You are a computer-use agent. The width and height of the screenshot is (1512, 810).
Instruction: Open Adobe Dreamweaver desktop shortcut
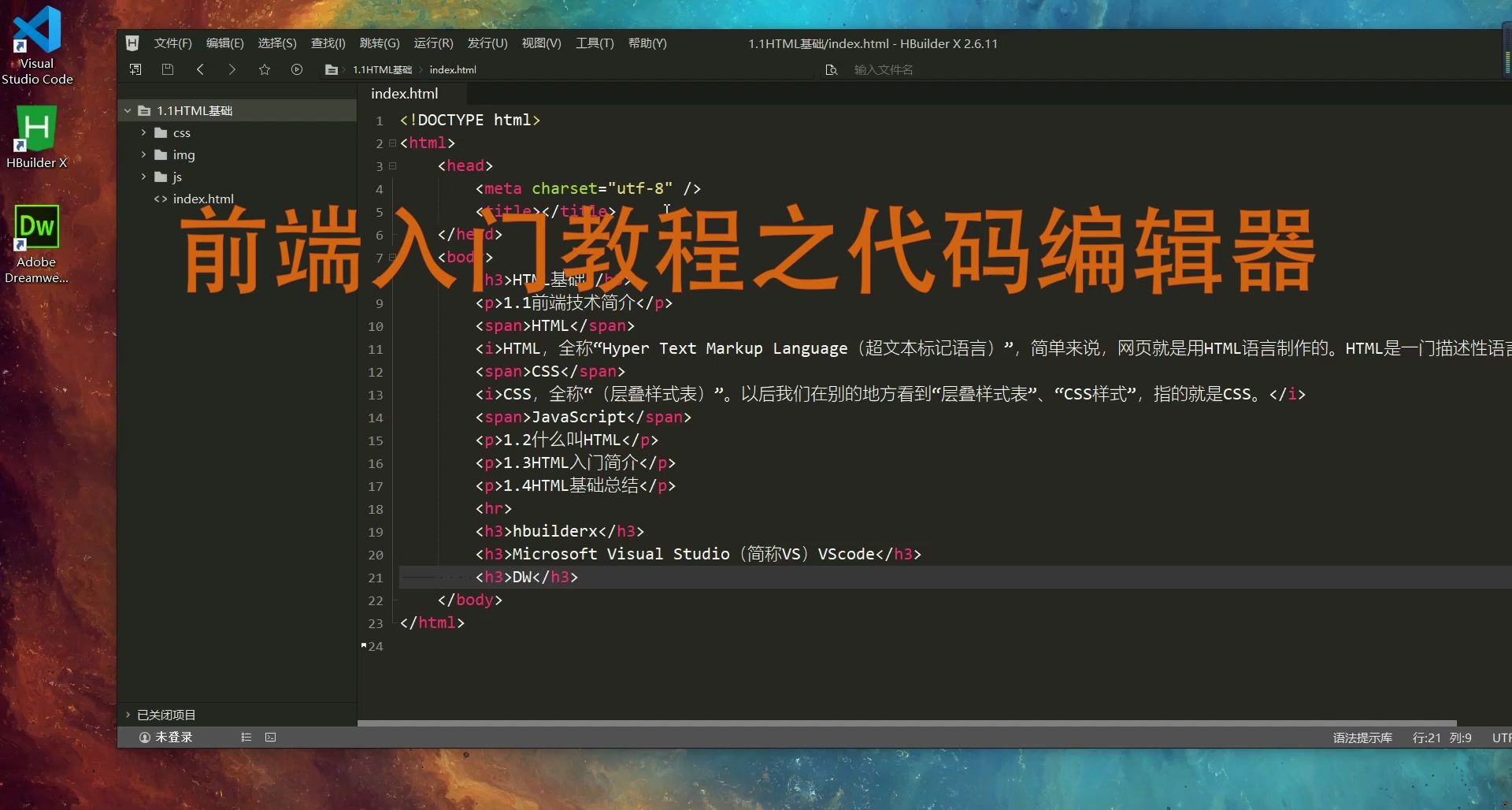36,244
